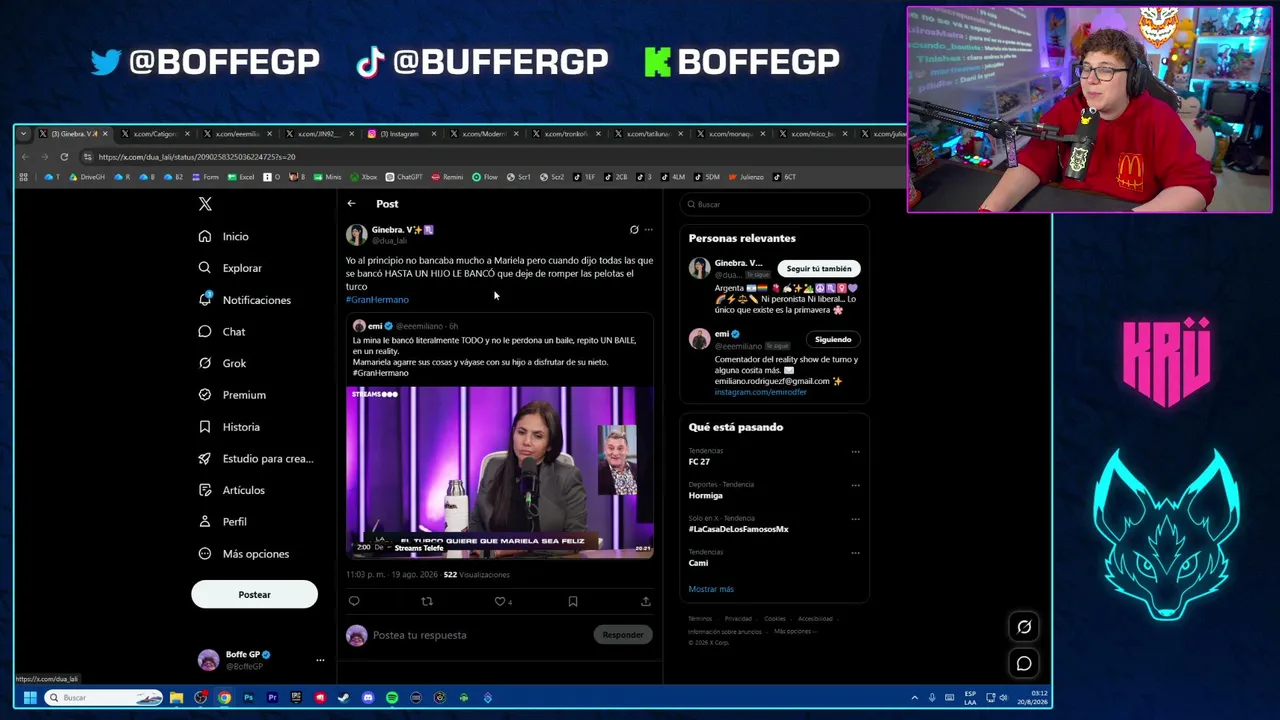Open the Historia clock icon in sidebar

pyautogui.click(x=205, y=427)
